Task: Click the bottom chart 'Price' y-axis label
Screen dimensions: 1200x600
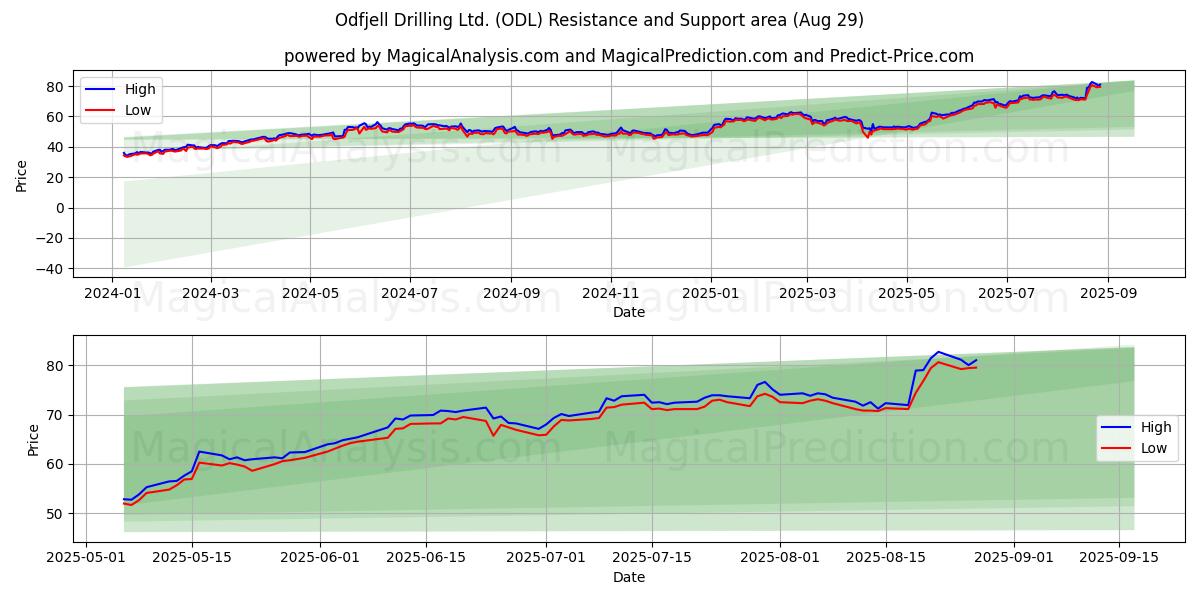Action: (x=34, y=439)
